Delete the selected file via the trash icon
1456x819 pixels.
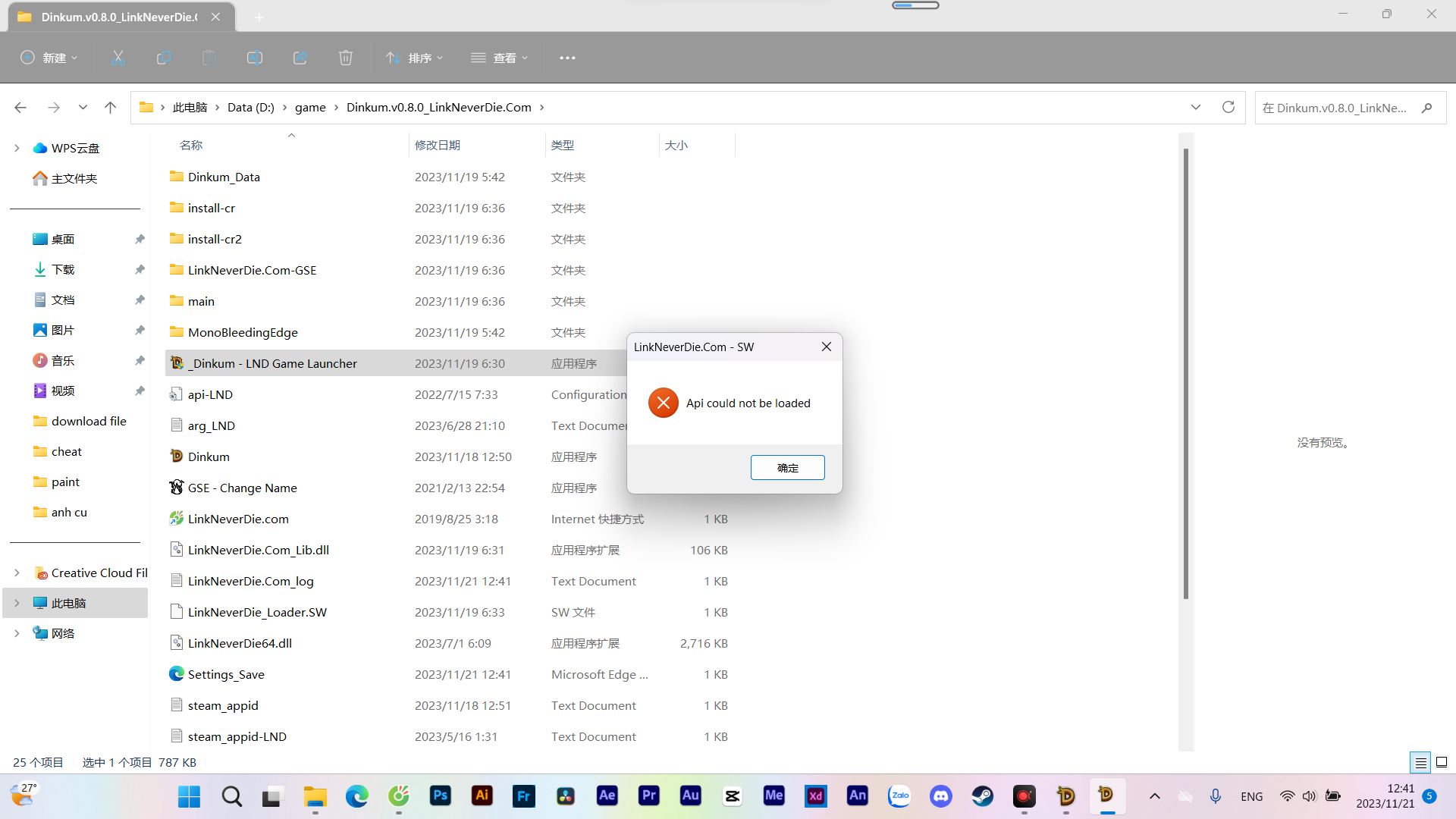click(346, 57)
